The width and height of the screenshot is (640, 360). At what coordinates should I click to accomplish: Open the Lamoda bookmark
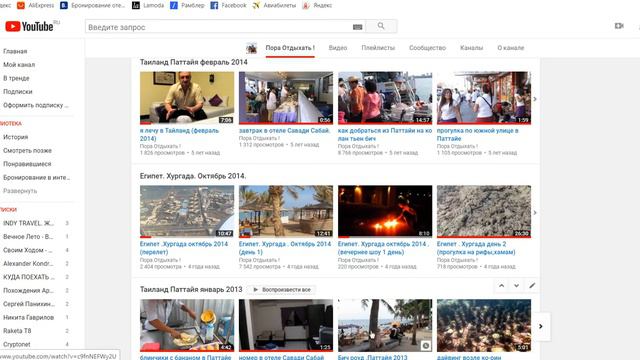pyautogui.click(x=148, y=5)
